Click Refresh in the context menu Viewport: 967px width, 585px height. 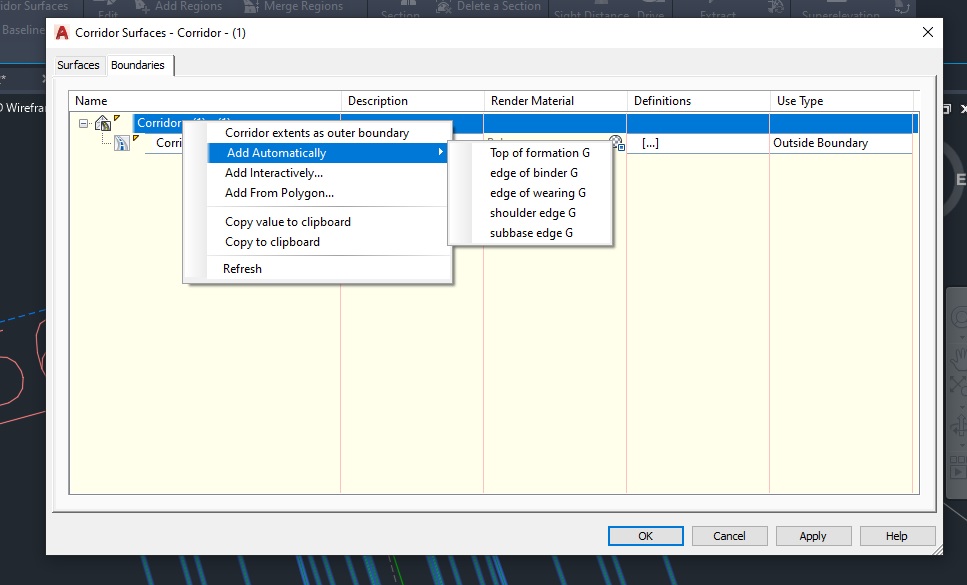coord(245,268)
